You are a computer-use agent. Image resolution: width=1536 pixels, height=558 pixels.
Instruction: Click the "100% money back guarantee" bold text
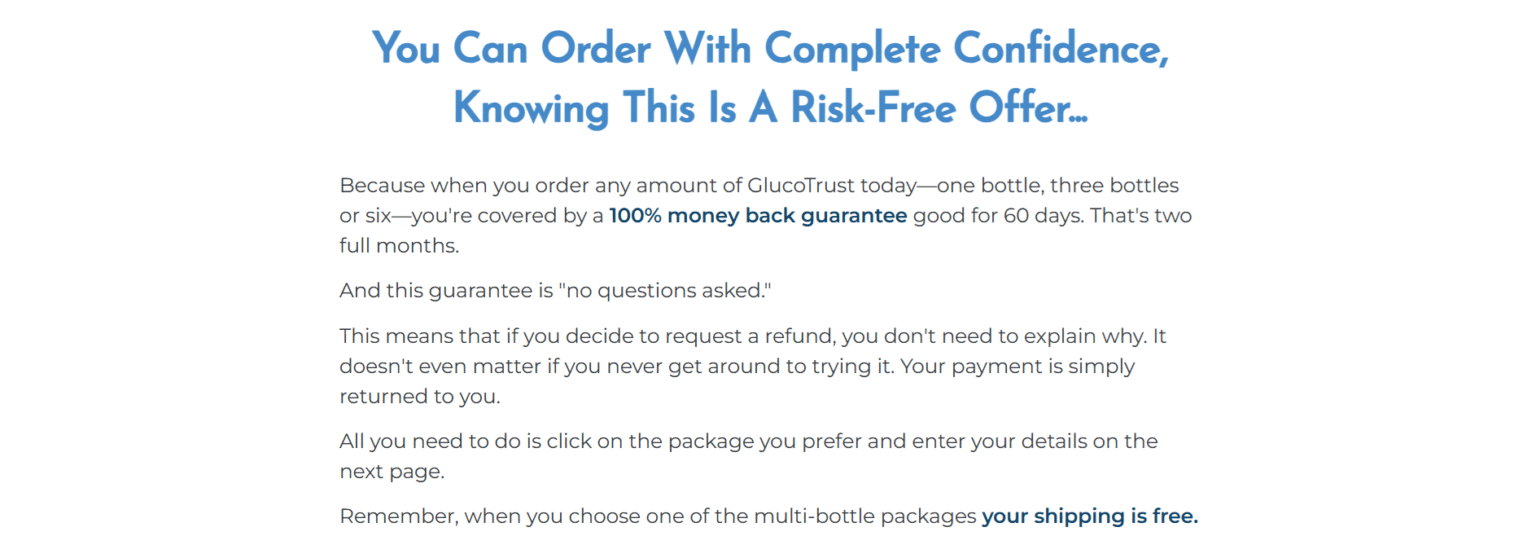coord(758,216)
